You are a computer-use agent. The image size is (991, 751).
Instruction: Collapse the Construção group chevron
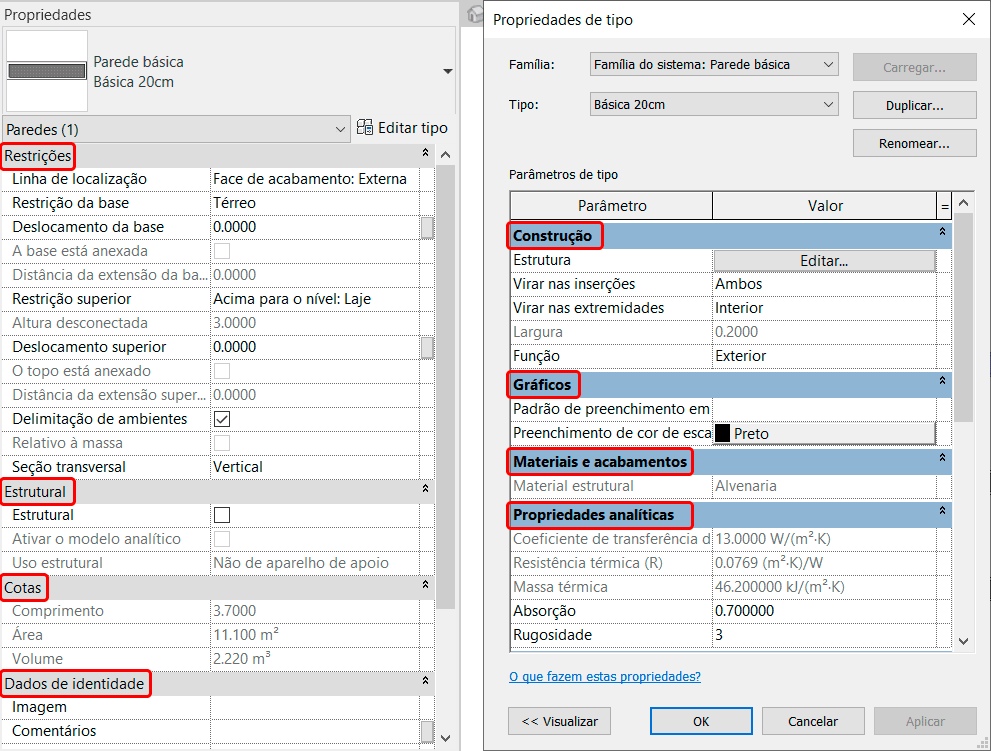tap(942, 232)
